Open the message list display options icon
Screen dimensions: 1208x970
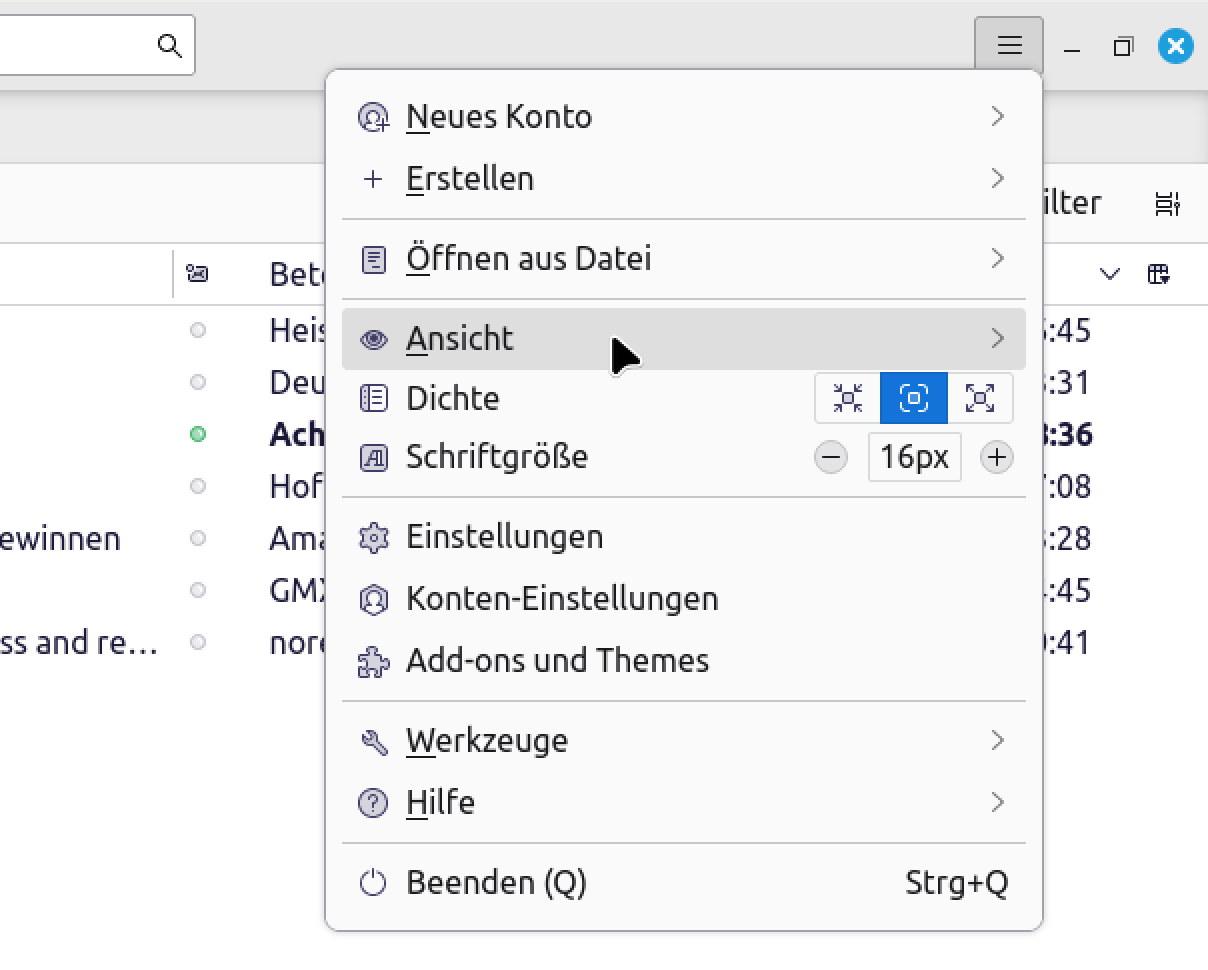tap(1166, 203)
